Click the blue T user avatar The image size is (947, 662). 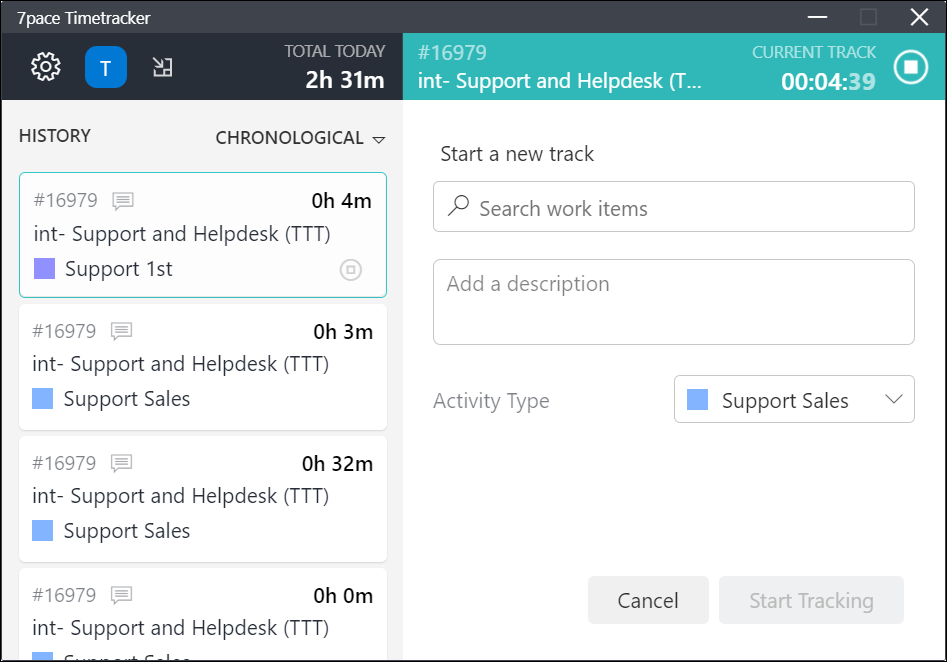tap(106, 67)
